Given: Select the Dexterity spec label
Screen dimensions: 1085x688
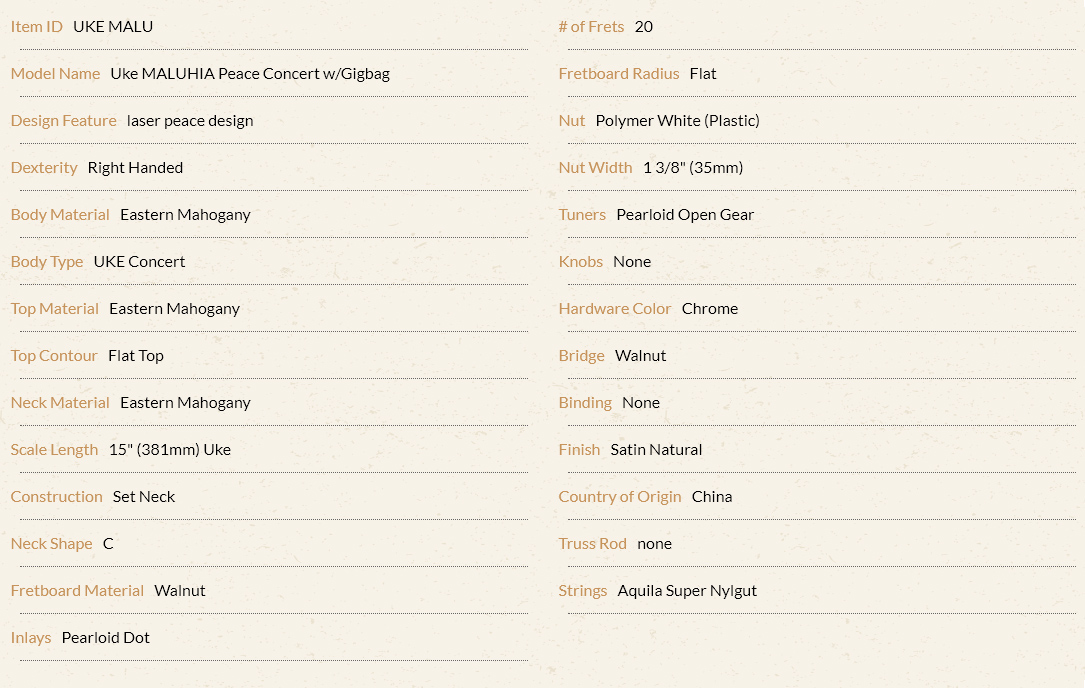Looking at the screenshot, I should 44,168.
